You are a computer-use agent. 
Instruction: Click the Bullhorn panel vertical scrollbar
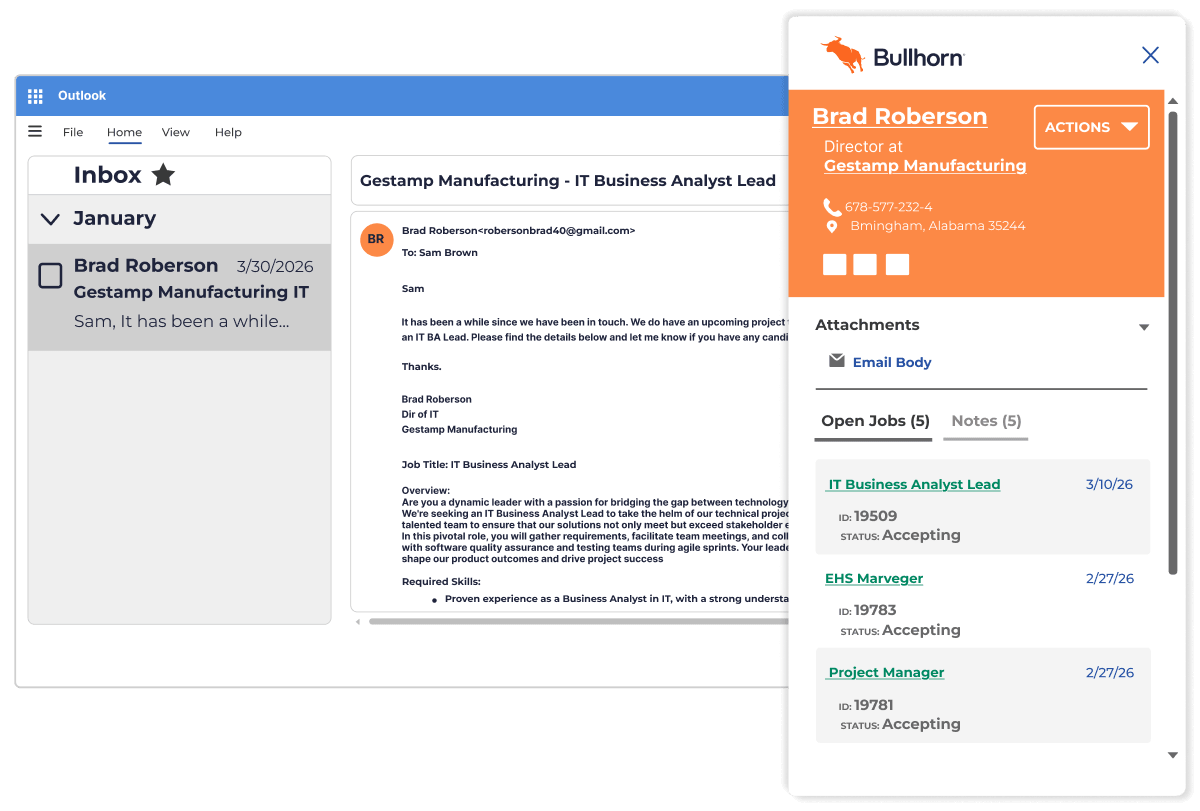pos(1173,345)
